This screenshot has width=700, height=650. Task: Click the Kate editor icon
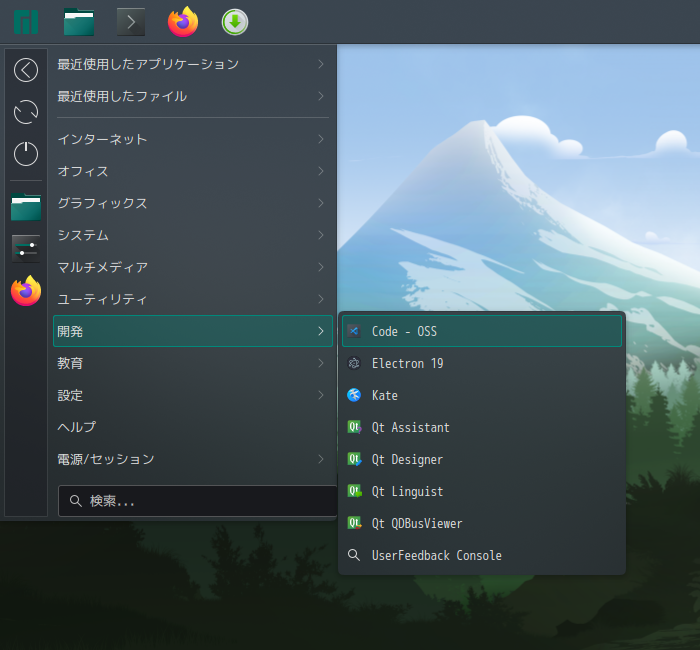coord(354,395)
